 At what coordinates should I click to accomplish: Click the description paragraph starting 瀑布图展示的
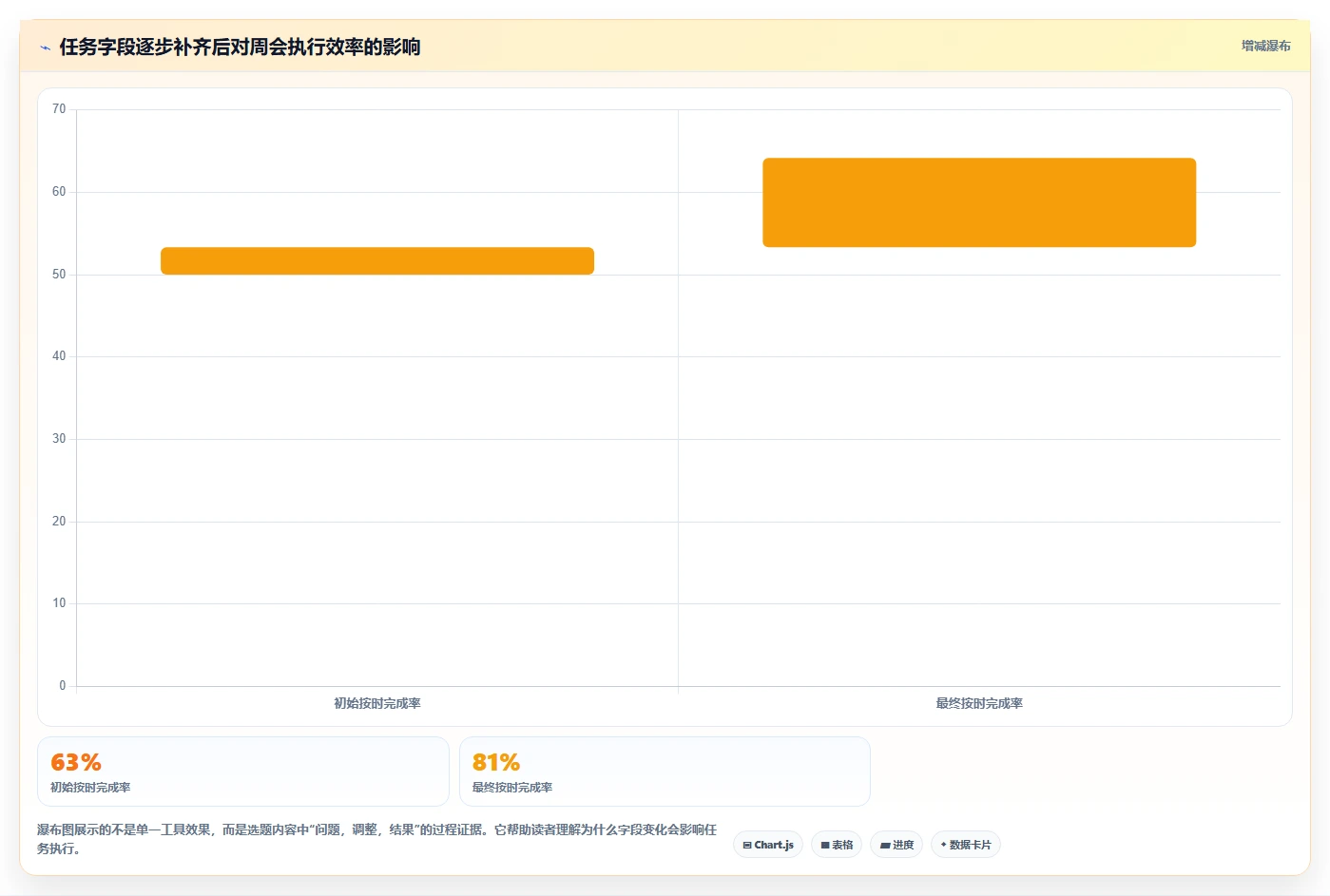[x=377, y=839]
